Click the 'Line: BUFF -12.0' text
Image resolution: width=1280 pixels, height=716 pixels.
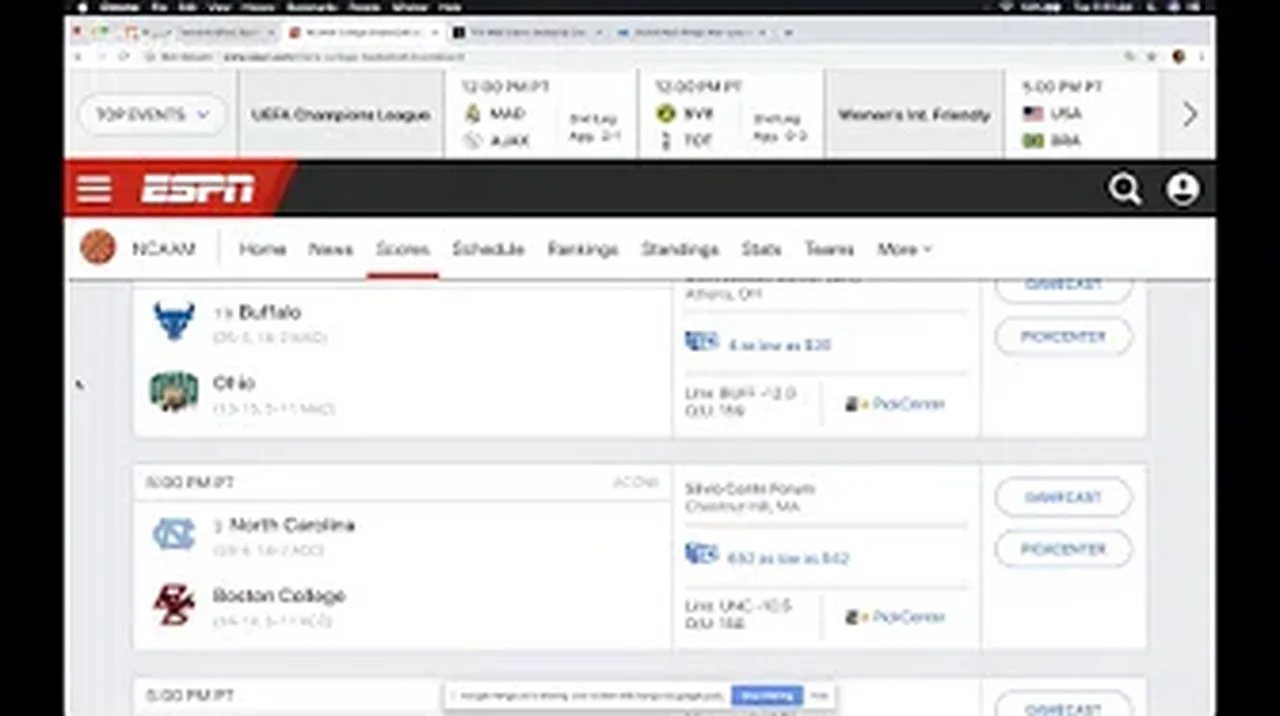741,393
